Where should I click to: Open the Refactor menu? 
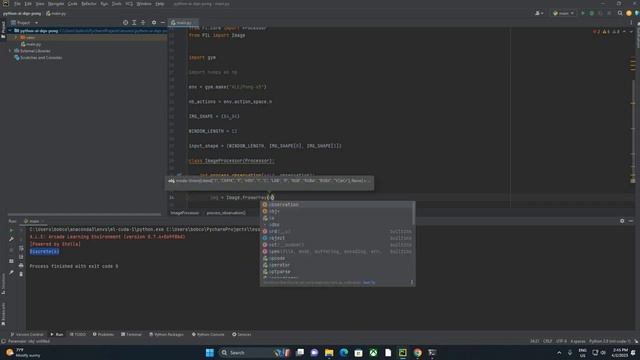click(x=89, y=4)
